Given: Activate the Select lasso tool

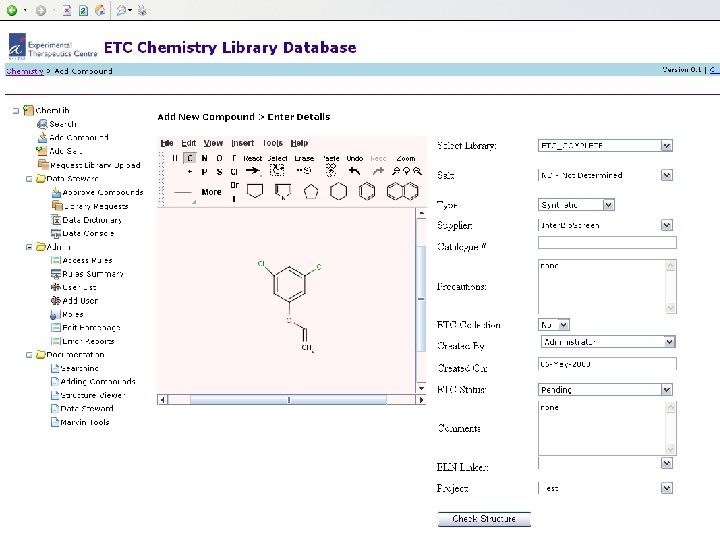Looking at the screenshot, I should 277,170.
